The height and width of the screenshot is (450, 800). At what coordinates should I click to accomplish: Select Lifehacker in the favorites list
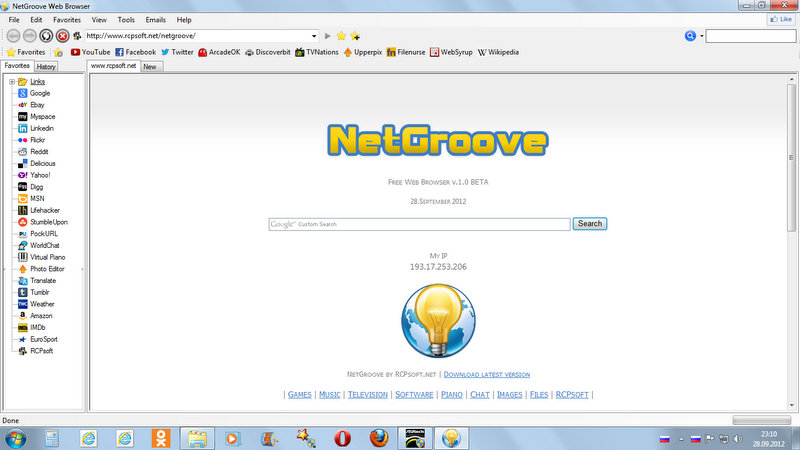click(39, 210)
